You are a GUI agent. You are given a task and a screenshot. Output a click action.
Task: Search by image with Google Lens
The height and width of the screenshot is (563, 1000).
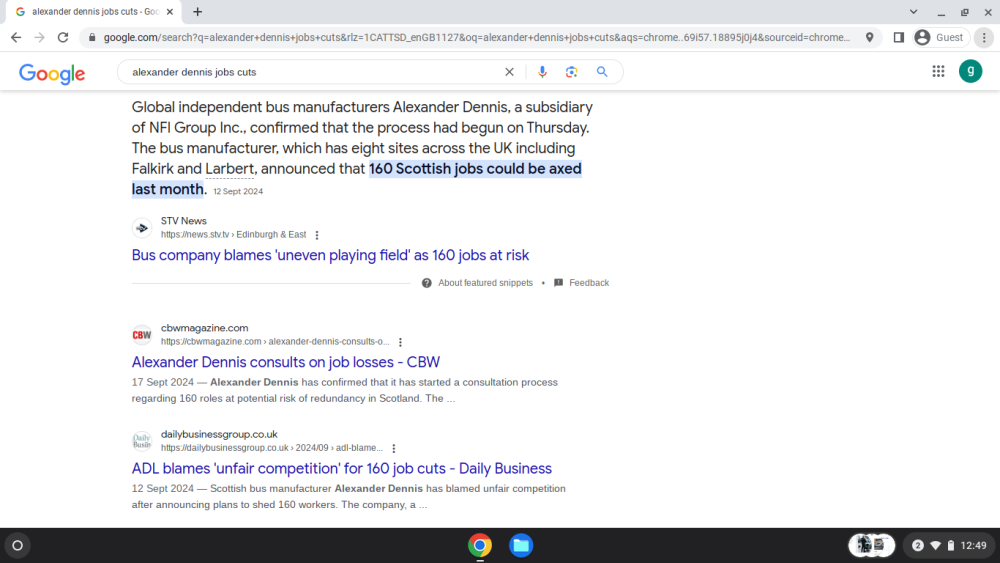click(x=571, y=72)
